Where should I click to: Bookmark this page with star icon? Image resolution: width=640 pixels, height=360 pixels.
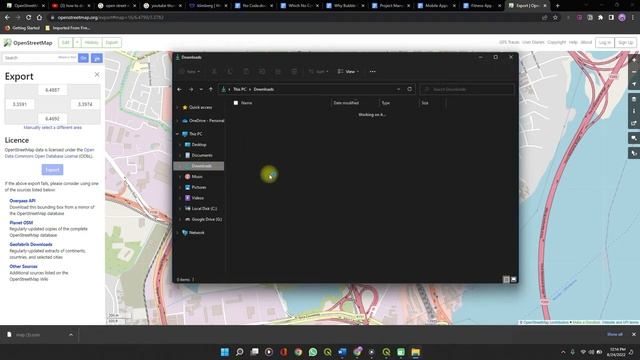point(555,18)
